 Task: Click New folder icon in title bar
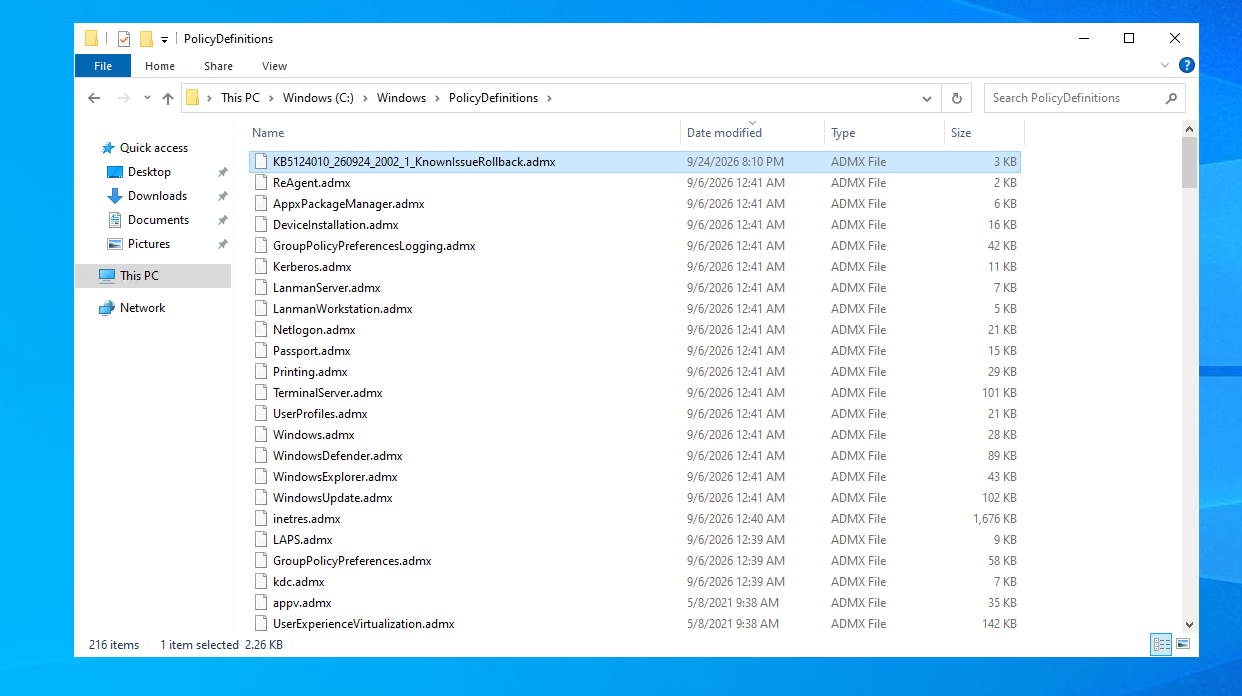146,39
